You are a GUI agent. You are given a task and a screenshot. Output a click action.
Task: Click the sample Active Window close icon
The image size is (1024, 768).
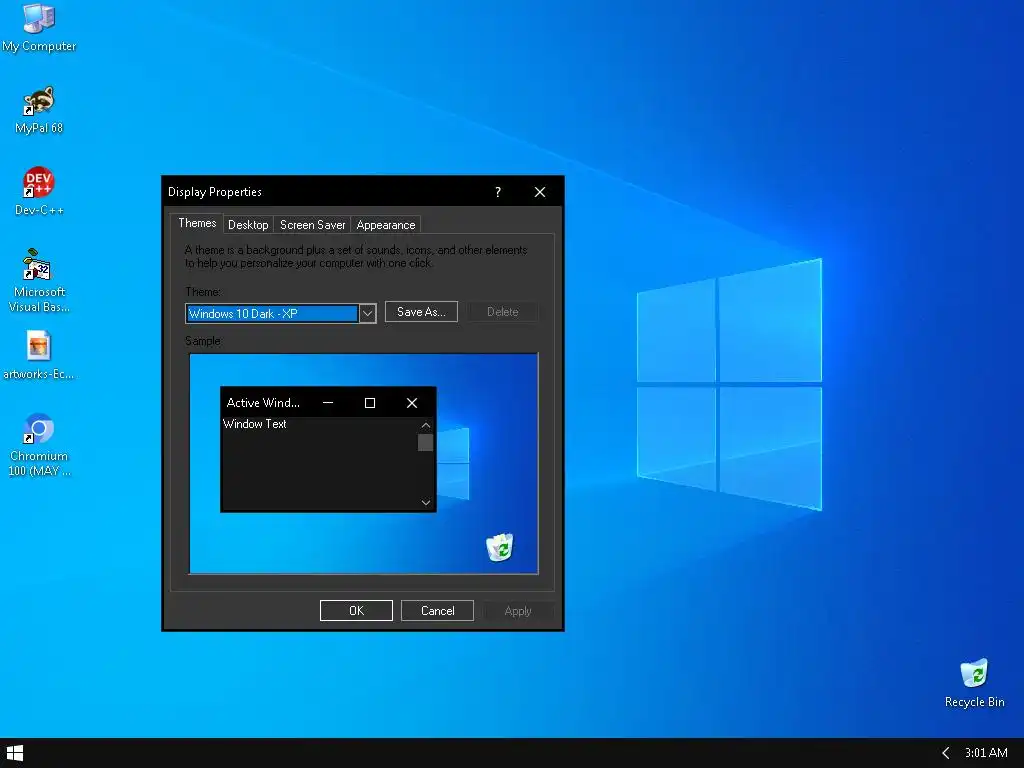(x=411, y=403)
